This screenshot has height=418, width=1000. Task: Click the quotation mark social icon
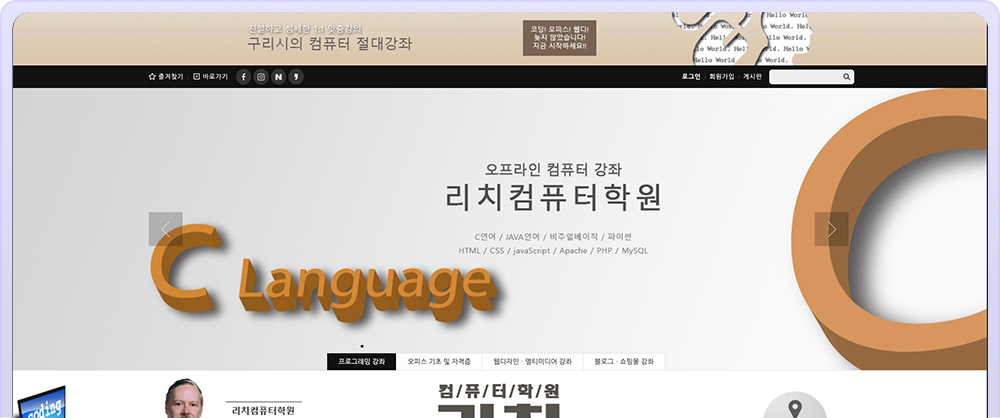coord(295,77)
